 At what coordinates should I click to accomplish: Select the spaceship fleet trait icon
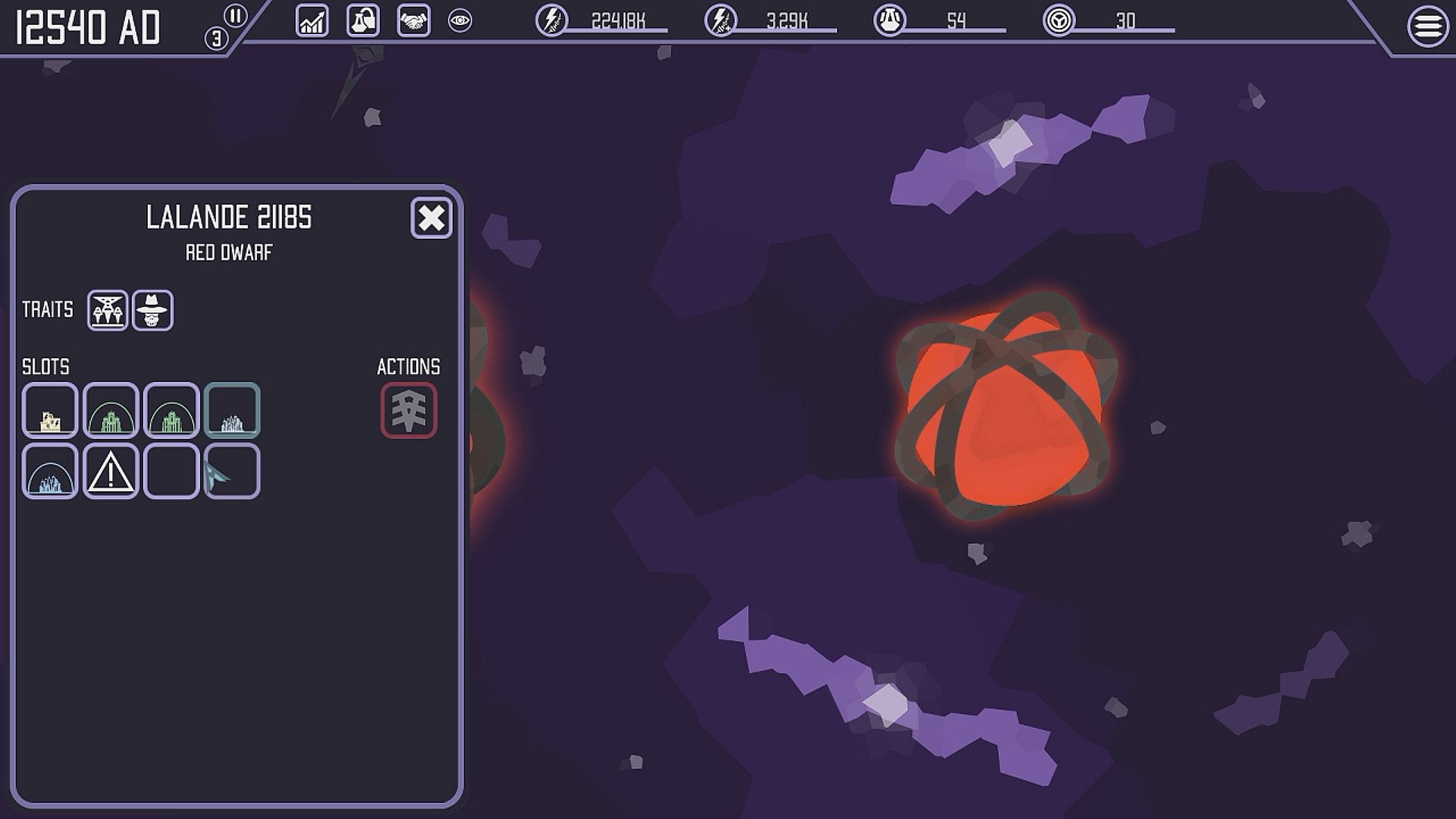coord(108,310)
